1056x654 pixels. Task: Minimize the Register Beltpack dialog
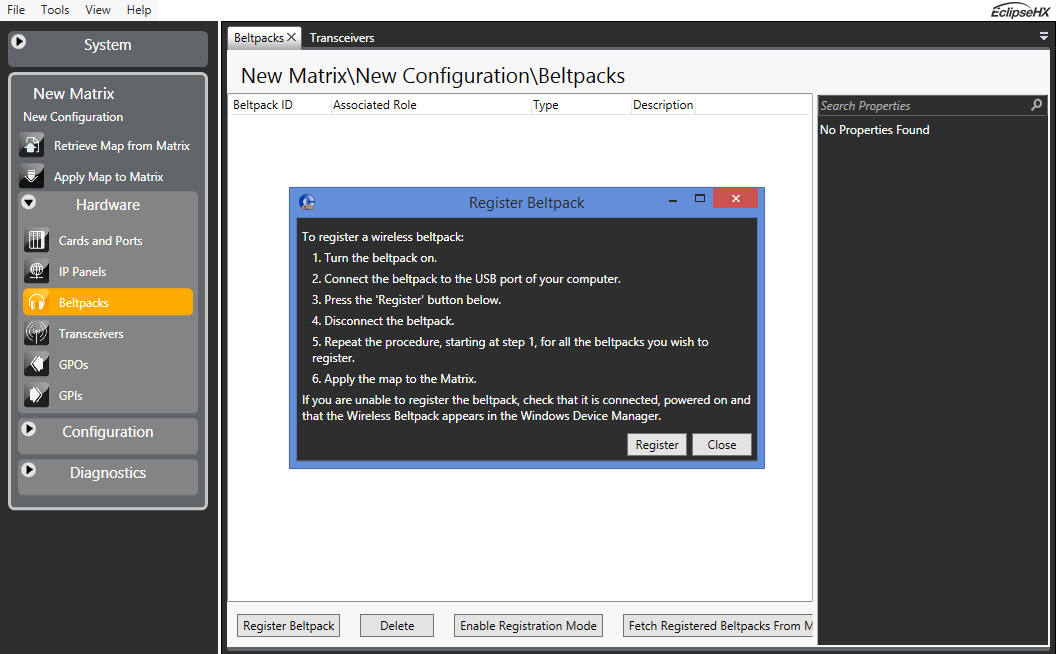point(673,200)
